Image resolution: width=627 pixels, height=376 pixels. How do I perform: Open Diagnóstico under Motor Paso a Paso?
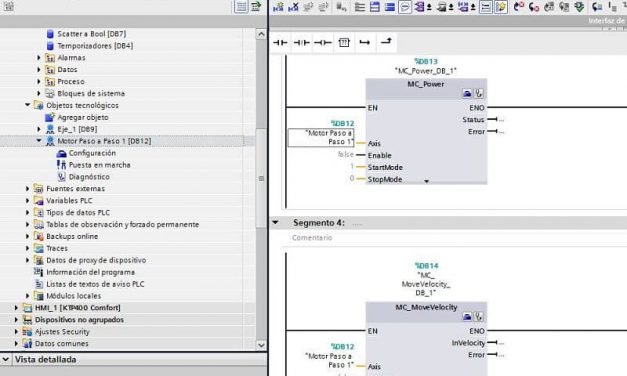pos(89,177)
